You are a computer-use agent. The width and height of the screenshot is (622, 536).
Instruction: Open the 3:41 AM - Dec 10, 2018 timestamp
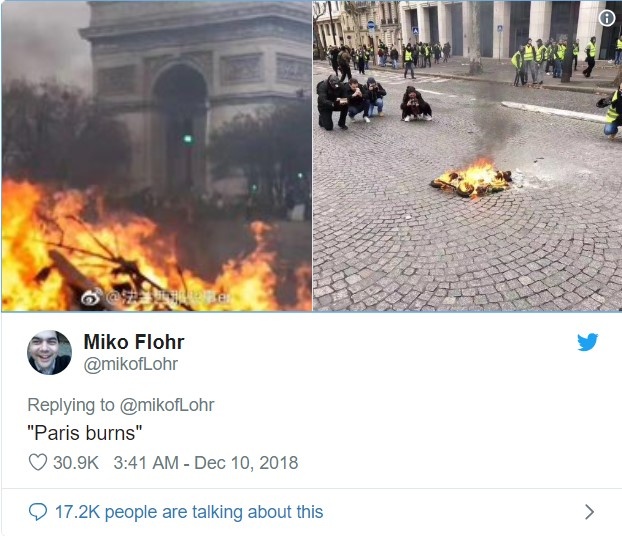(x=206, y=463)
